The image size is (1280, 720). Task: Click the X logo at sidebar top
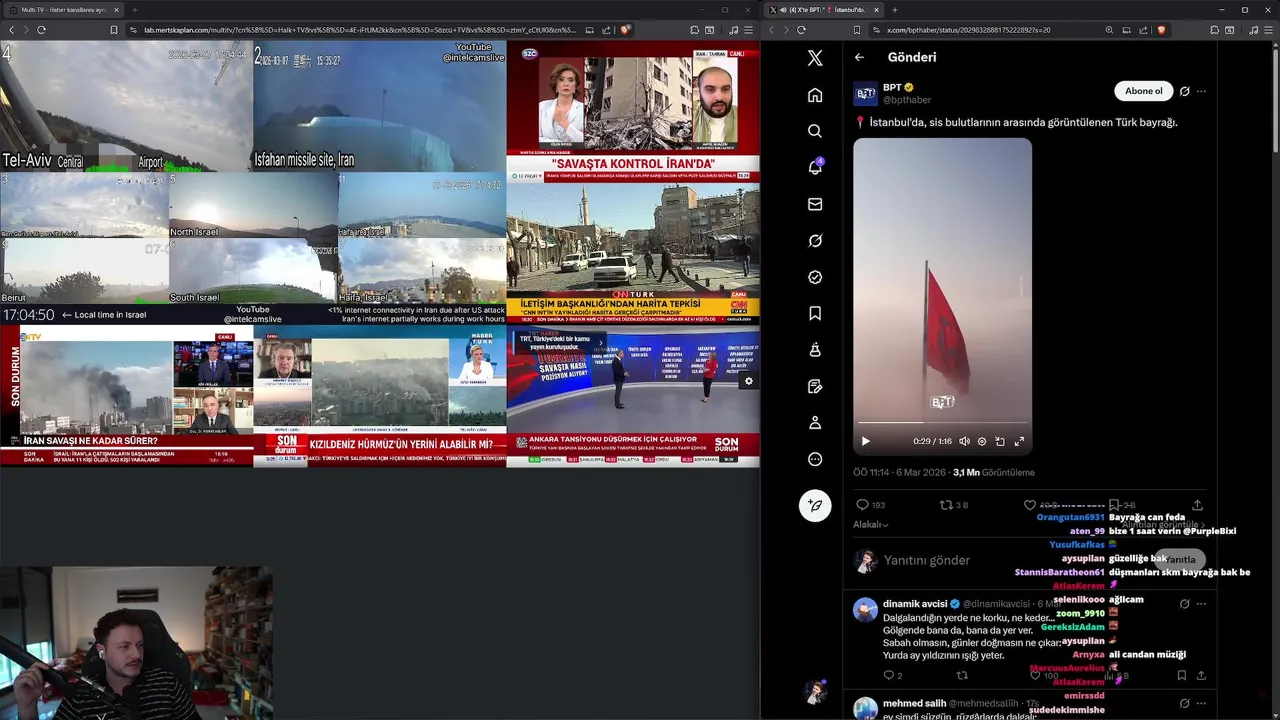(x=815, y=58)
